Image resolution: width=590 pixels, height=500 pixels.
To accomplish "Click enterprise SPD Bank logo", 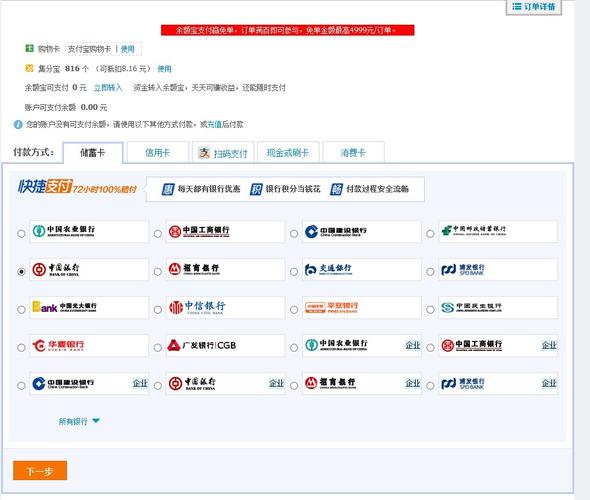I will coord(463,383).
